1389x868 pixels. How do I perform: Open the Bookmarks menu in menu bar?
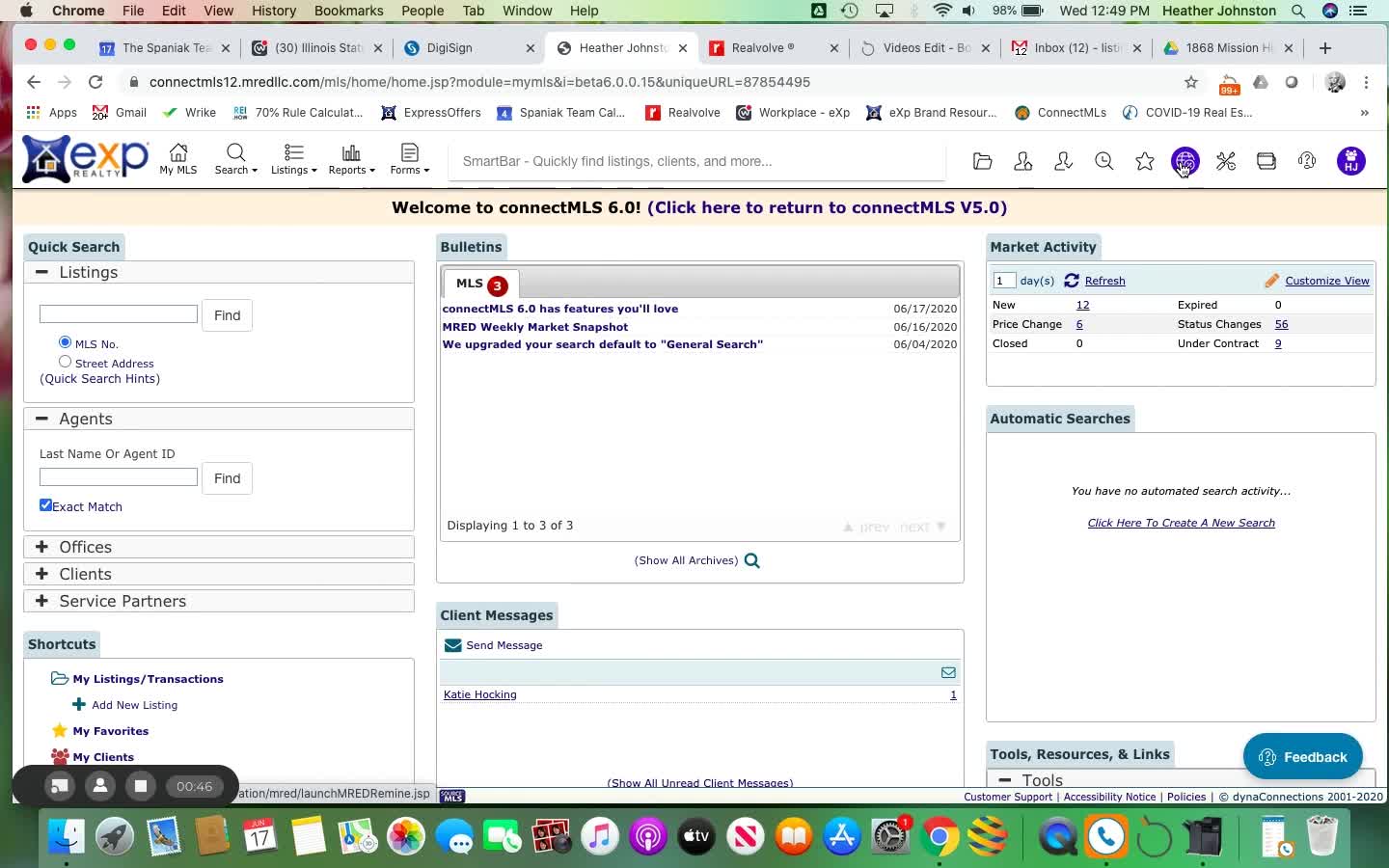[348, 11]
